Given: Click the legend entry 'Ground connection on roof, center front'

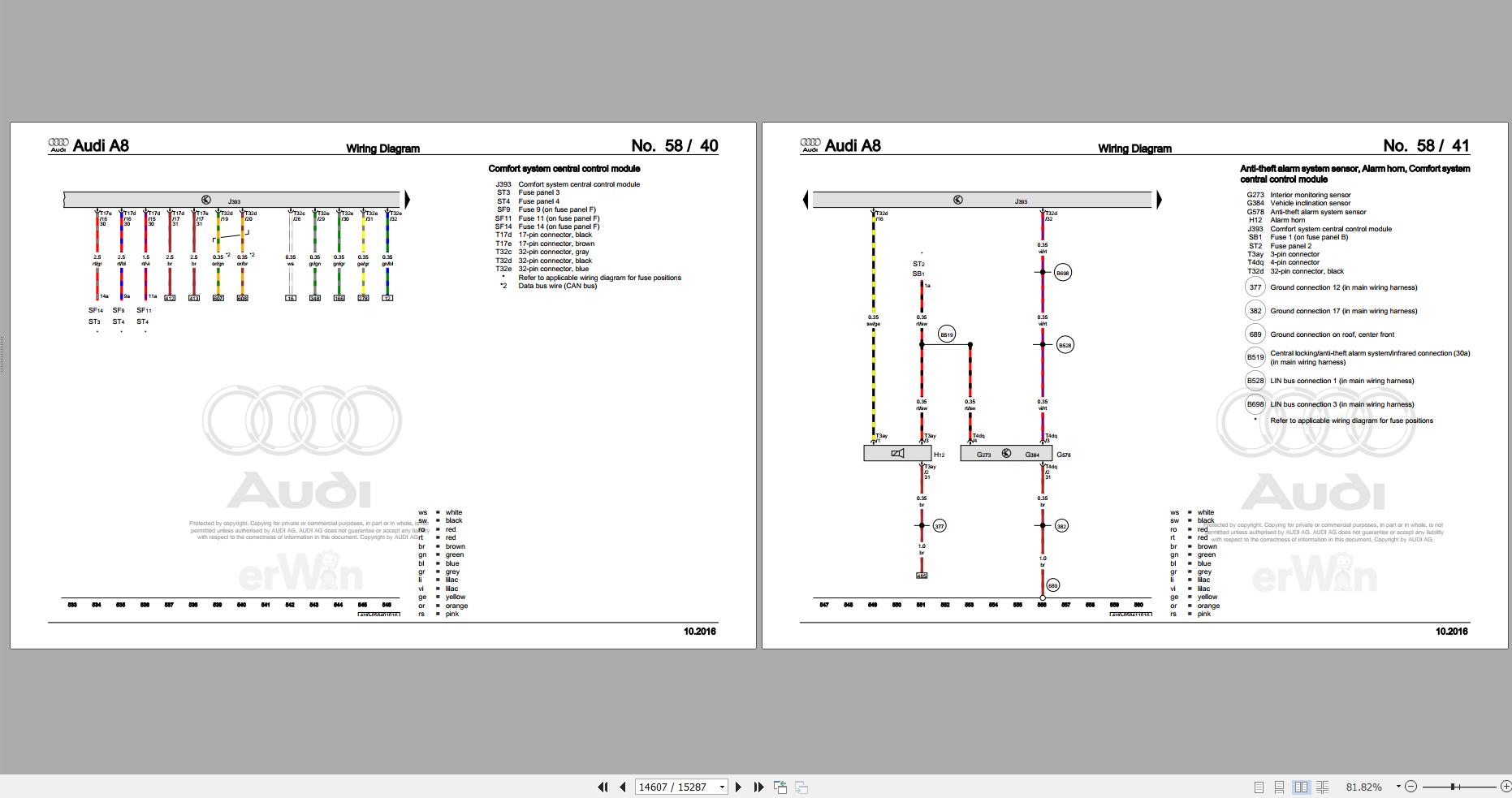Looking at the screenshot, I should coord(1333,334).
